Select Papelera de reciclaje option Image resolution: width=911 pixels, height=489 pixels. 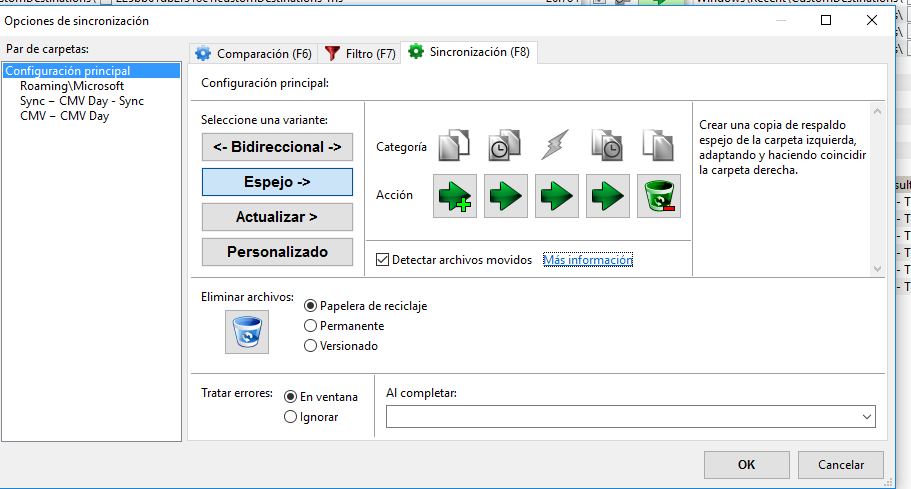click(311, 305)
